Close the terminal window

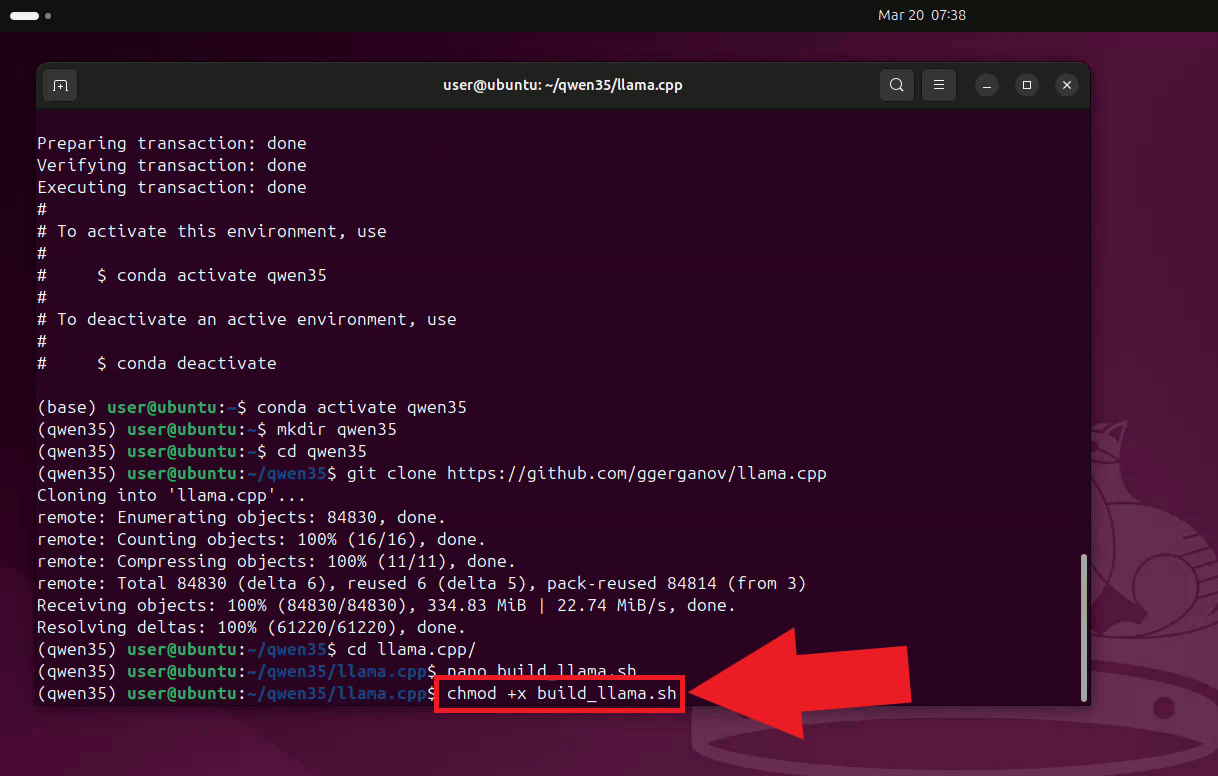[x=1066, y=85]
